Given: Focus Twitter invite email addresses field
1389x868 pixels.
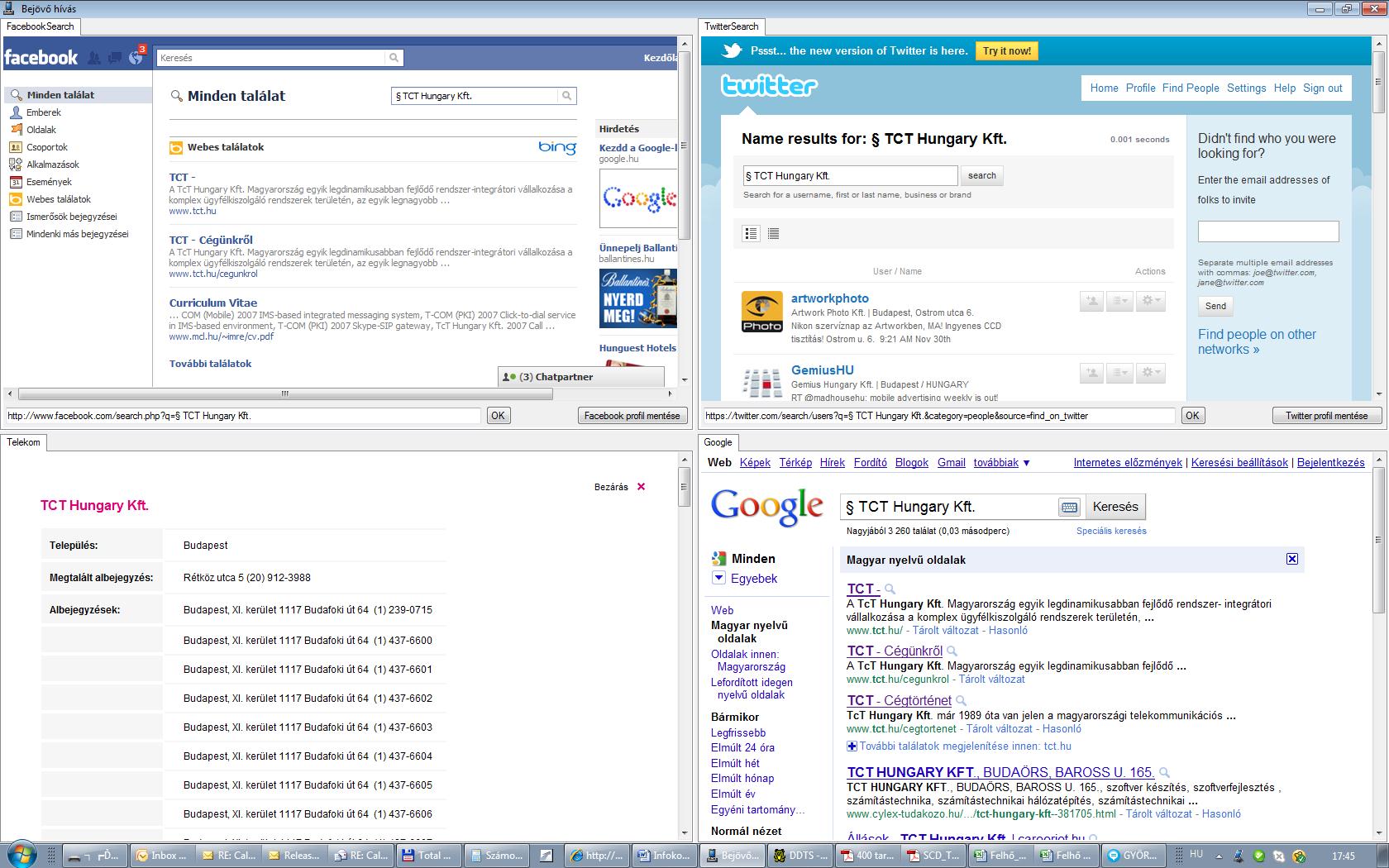Looking at the screenshot, I should (1267, 231).
